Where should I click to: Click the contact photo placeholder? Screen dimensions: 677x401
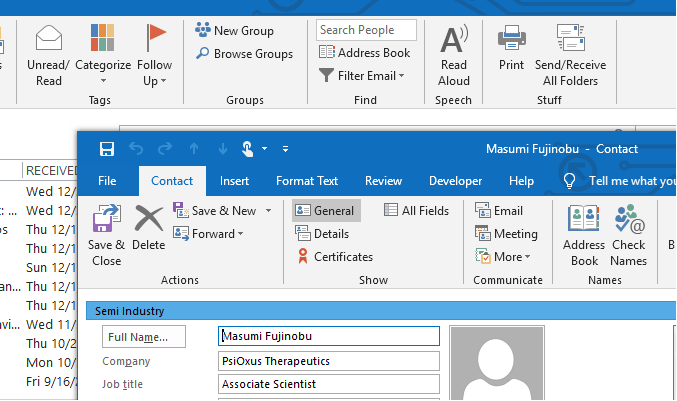click(x=497, y=363)
